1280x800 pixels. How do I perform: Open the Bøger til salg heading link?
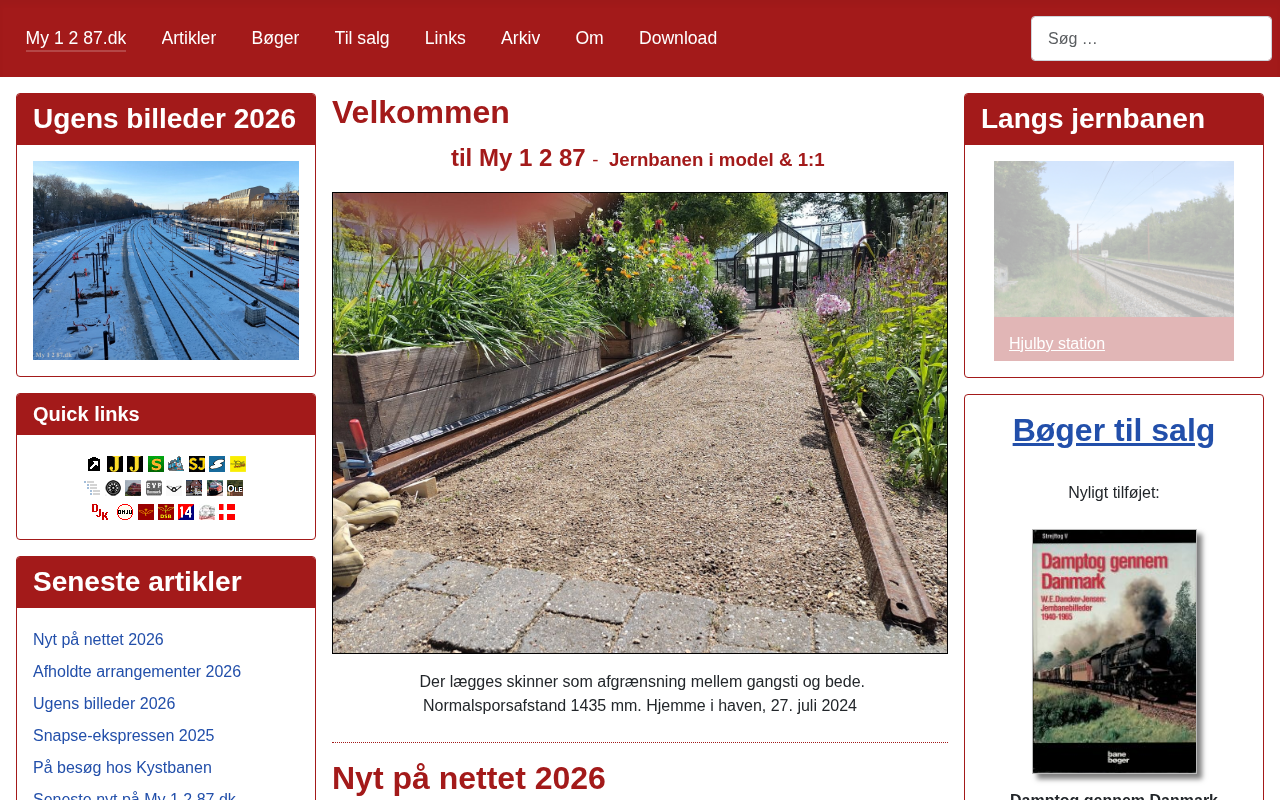click(x=1114, y=430)
